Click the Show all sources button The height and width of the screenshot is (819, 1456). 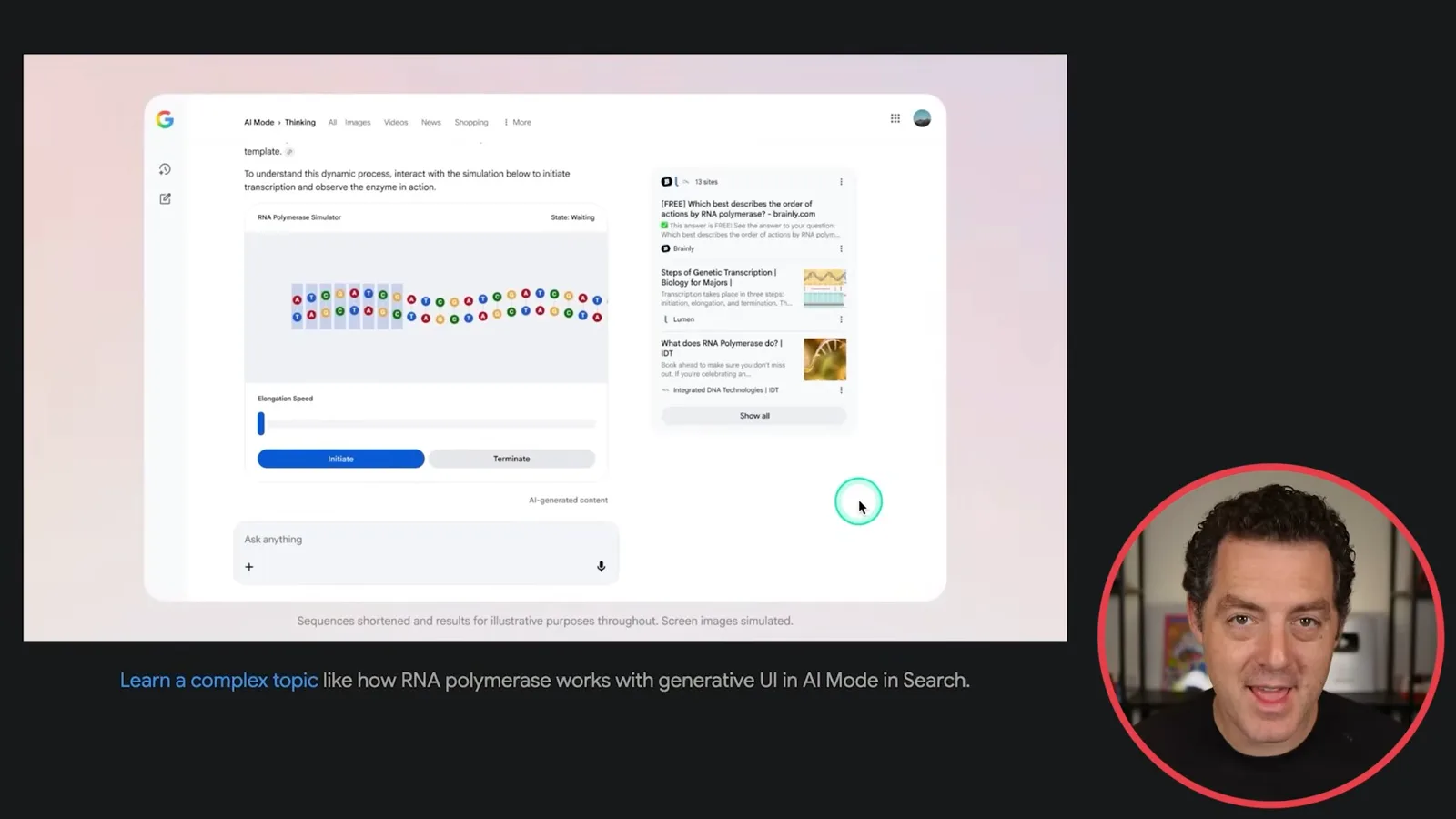coord(753,416)
